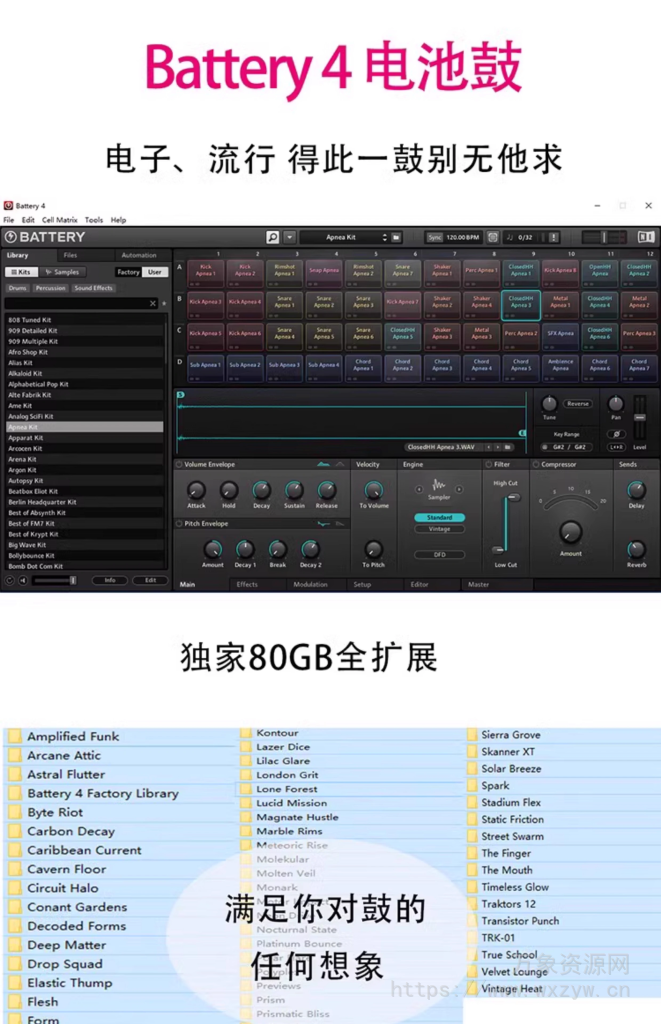661x1024 pixels.
Task: Click the sampler waveform engine icon
Action: point(439,486)
